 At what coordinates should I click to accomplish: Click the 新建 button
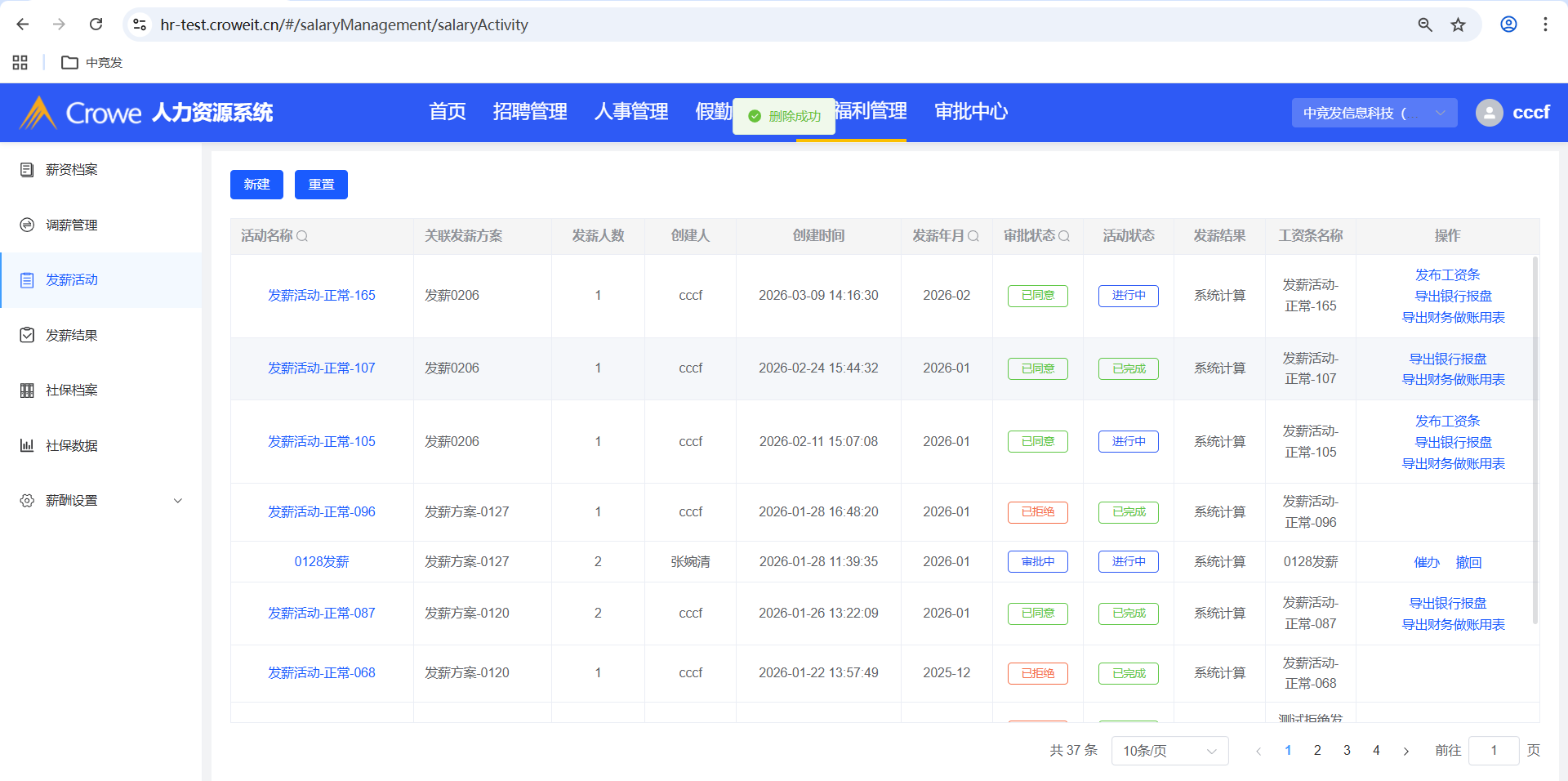point(256,185)
